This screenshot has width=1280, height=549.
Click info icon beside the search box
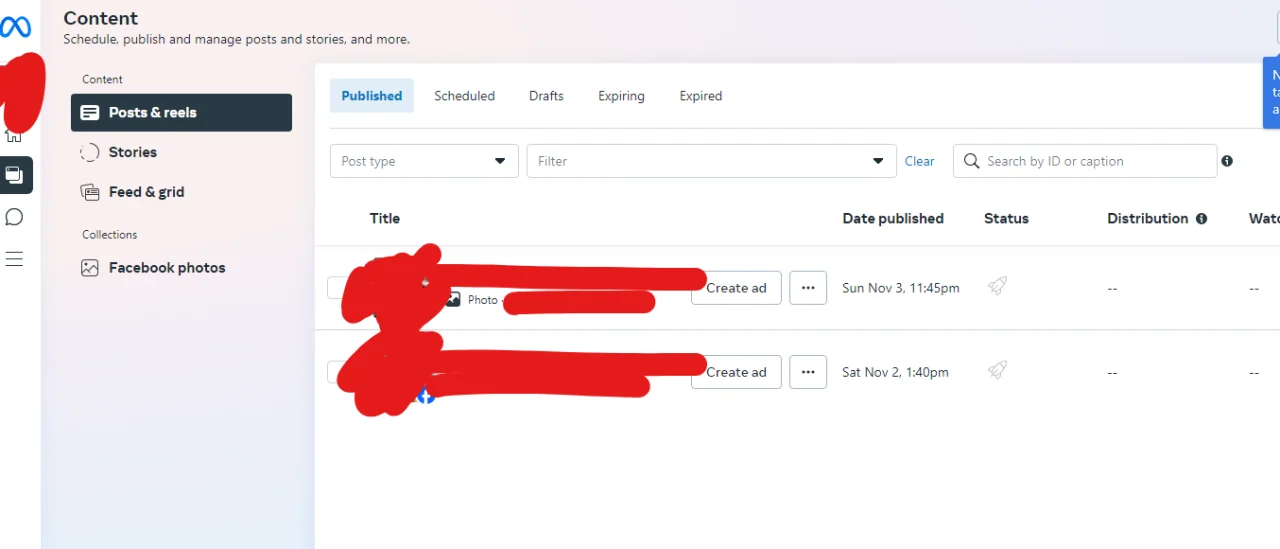[1227, 161]
